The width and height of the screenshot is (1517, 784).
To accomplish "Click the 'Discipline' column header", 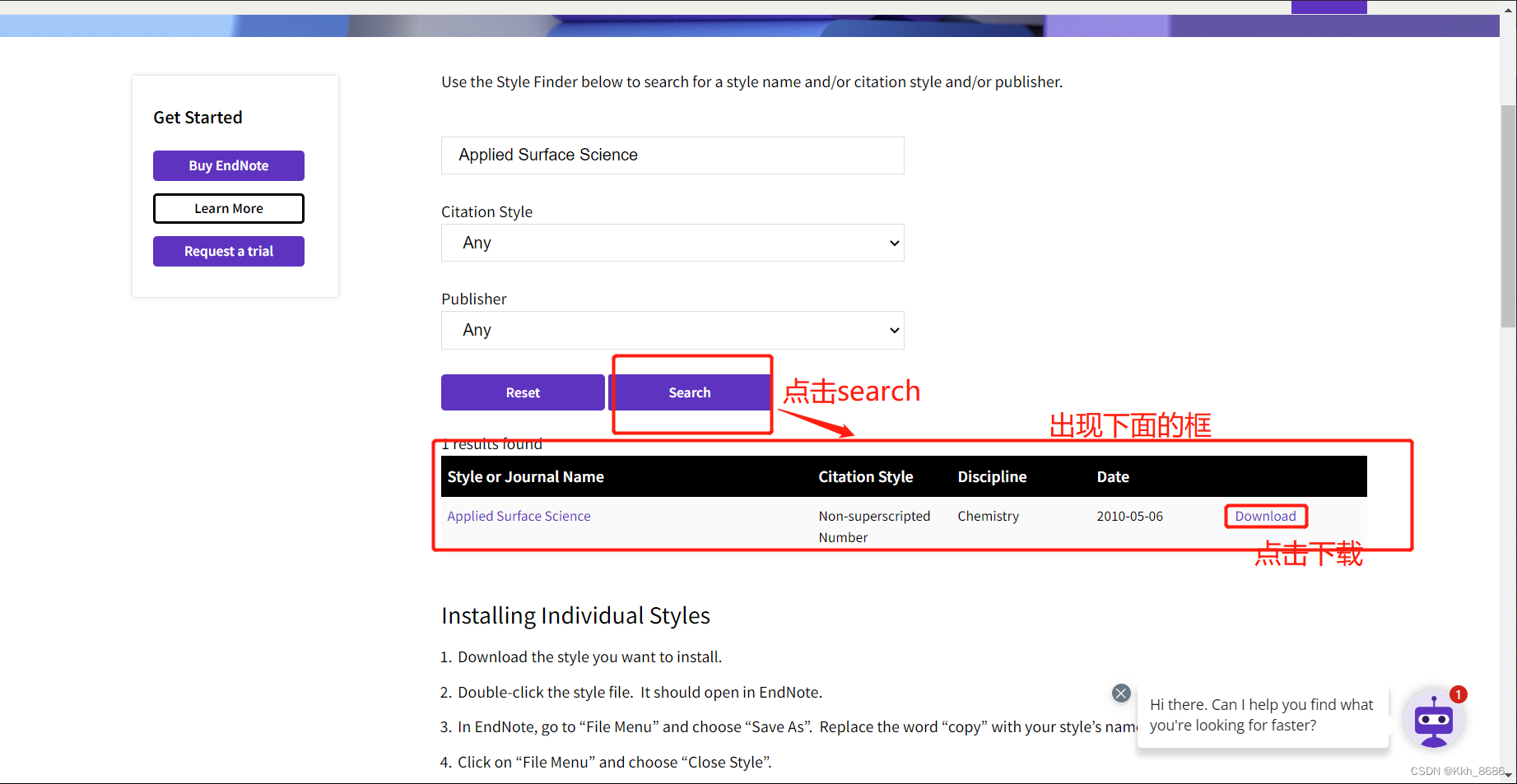I will (992, 476).
